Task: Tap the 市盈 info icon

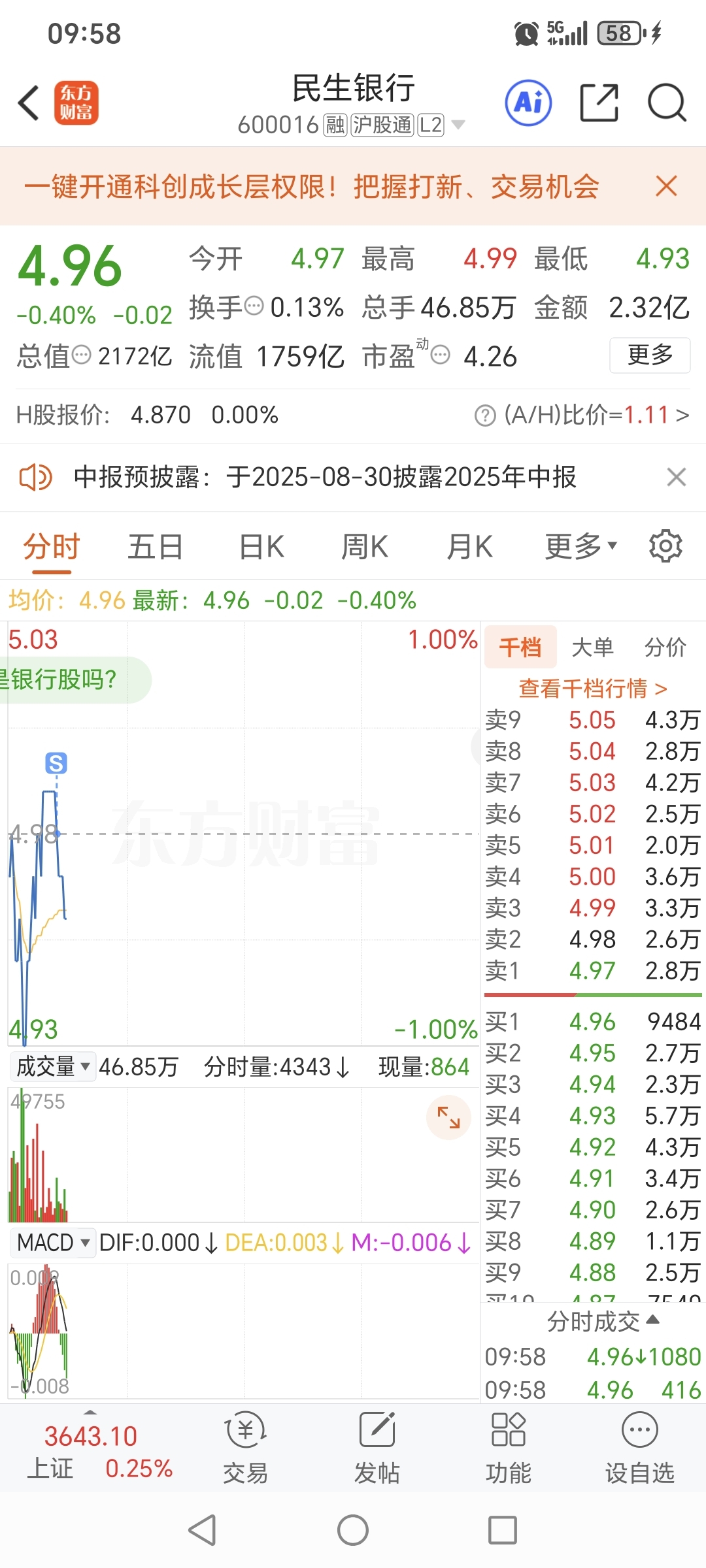Action: tap(441, 355)
